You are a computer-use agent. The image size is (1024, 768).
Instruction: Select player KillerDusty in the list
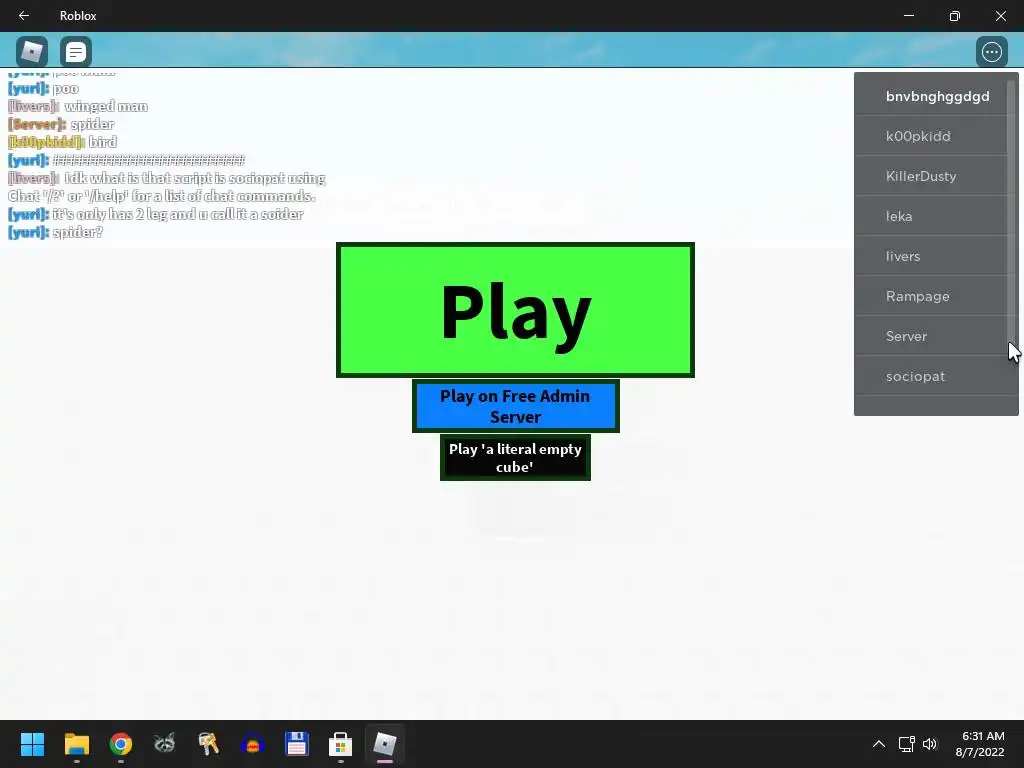[931, 176]
